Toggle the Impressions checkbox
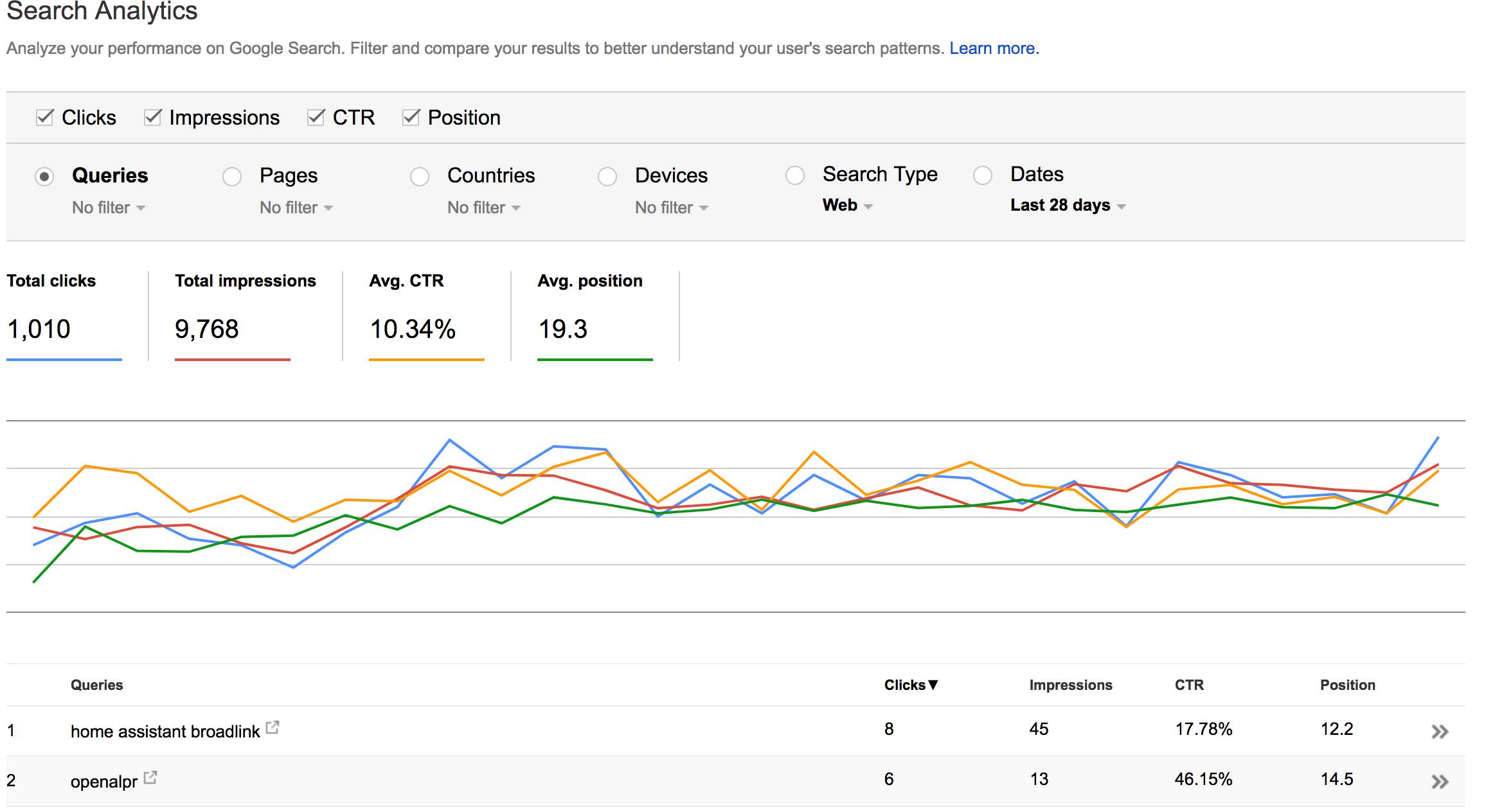Image resolution: width=1495 pixels, height=812 pixels. (x=152, y=118)
